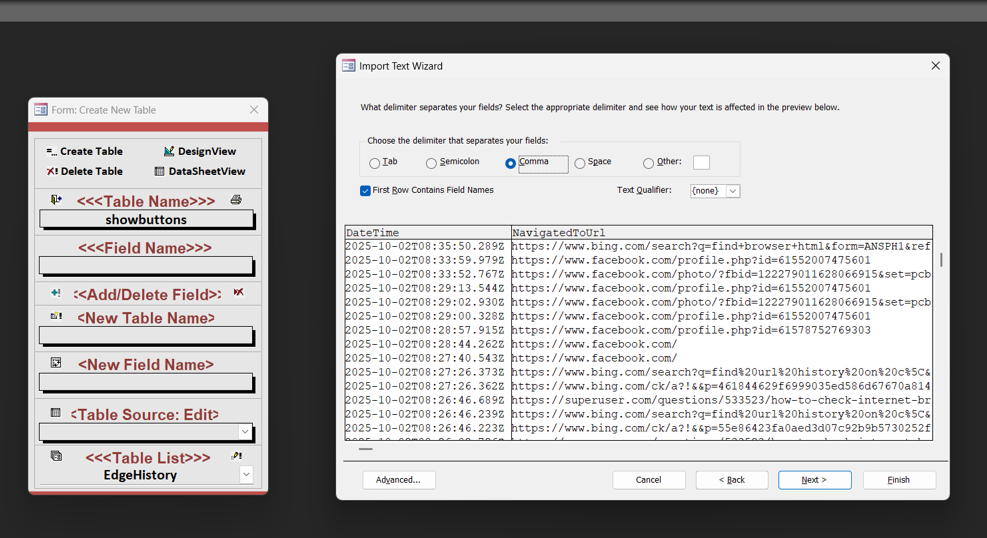
Task: Click the <<<Field Name>>> heading label
Action: click(145, 248)
